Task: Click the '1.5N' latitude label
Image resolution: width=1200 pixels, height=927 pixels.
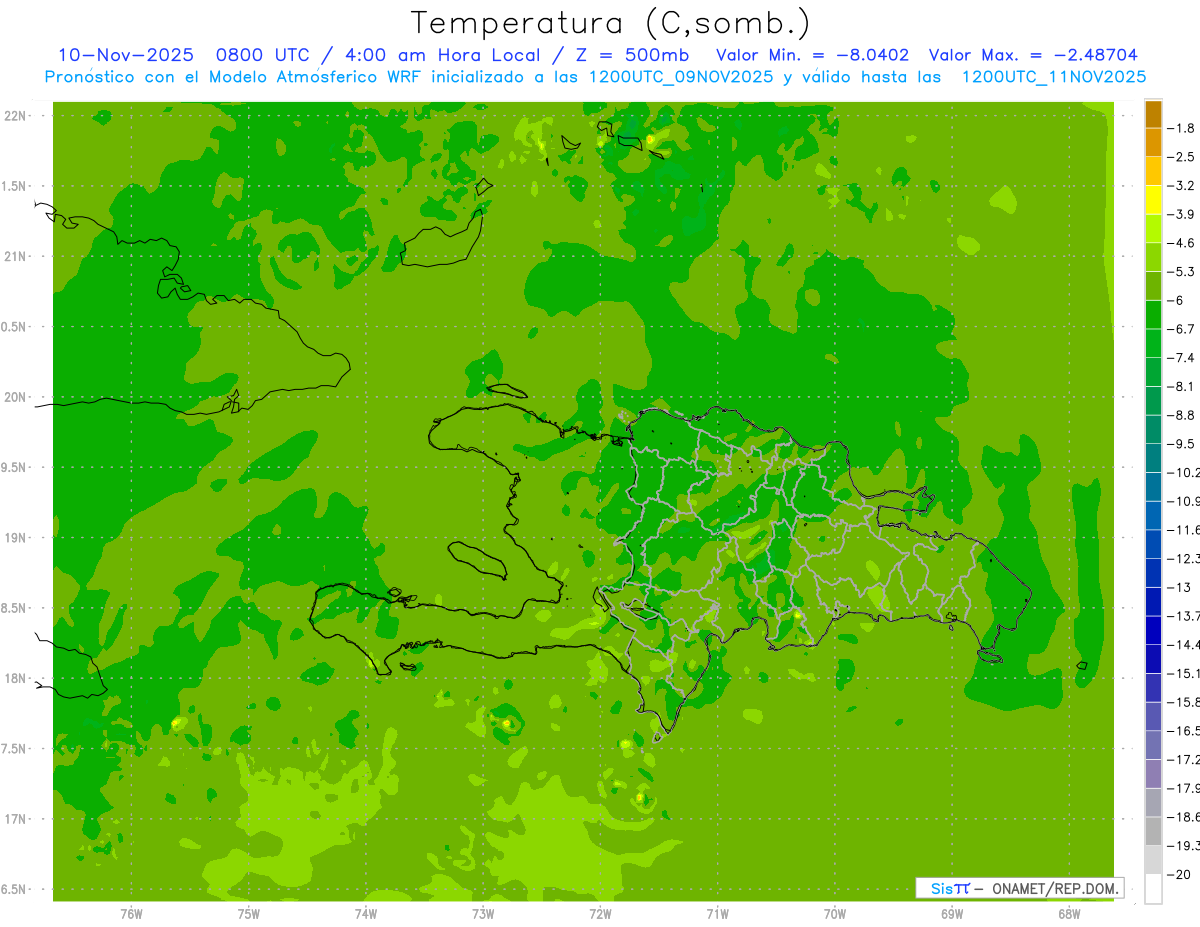Action: tap(16, 186)
